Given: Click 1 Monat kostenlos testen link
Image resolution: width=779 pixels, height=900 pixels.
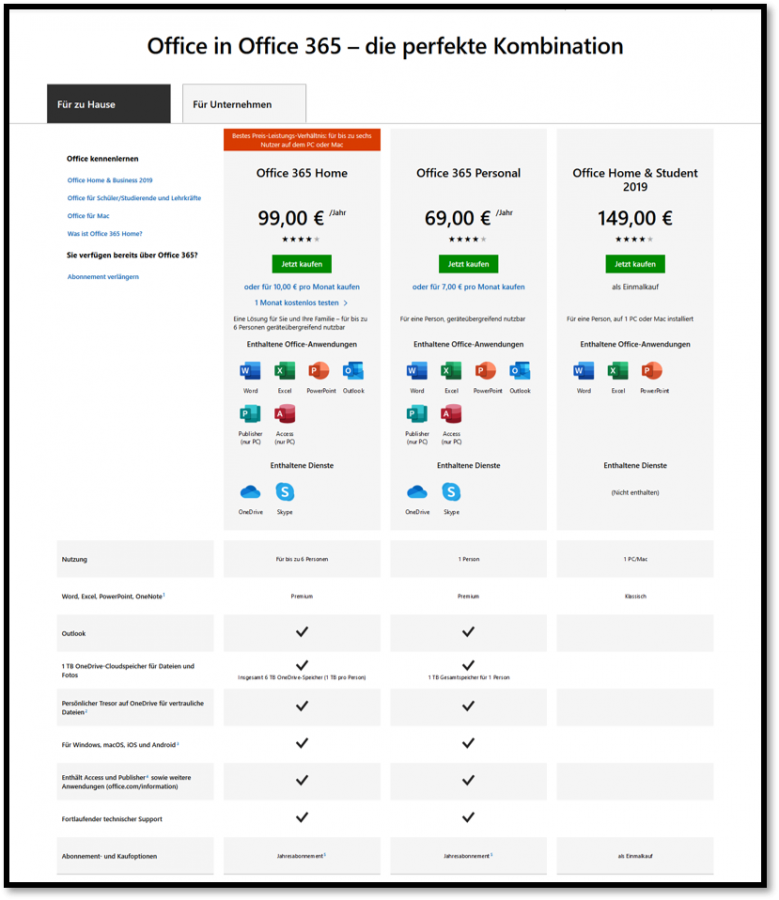Looking at the screenshot, I should [x=297, y=302].
